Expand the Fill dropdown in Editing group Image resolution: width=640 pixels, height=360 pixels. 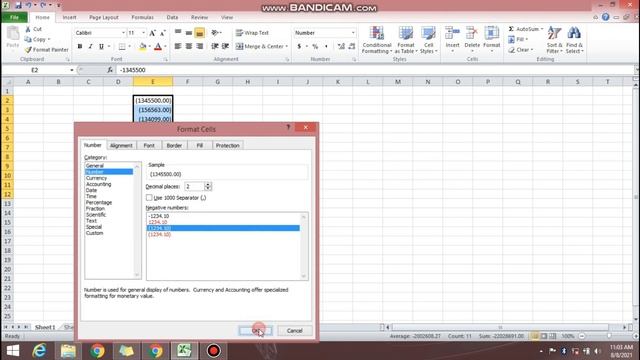coord(527,40)
